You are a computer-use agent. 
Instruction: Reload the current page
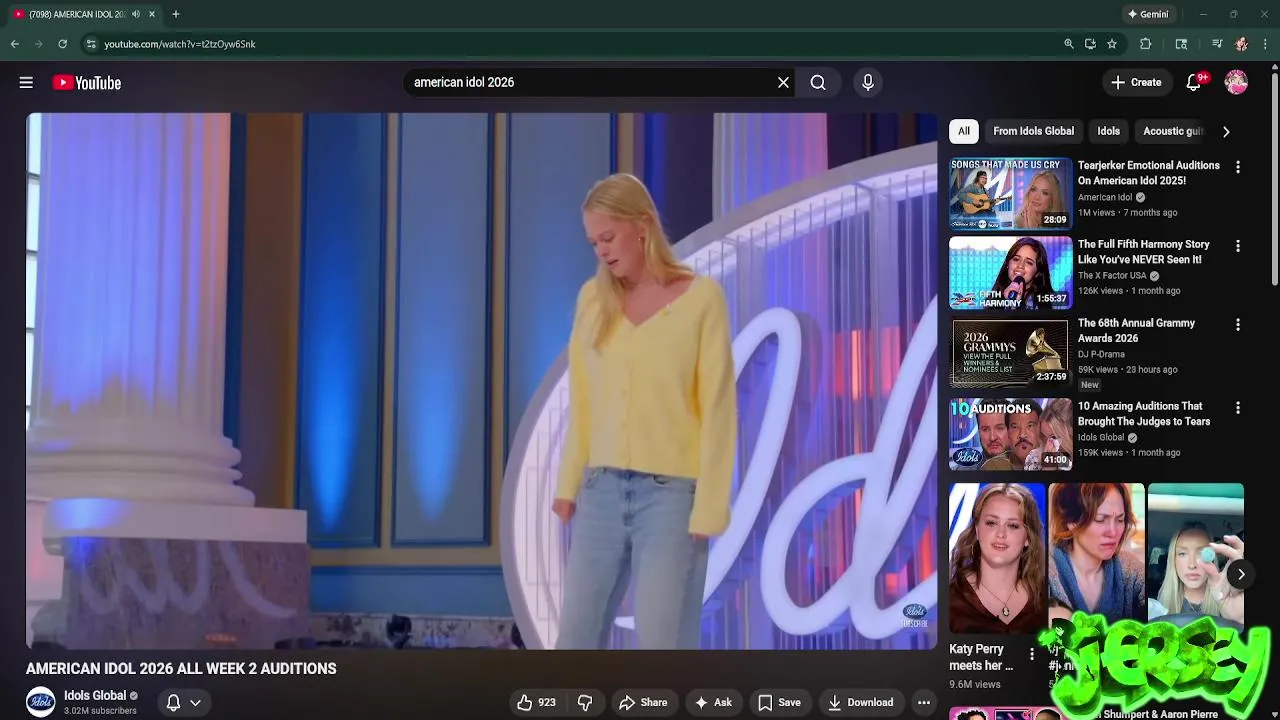[x=62, y=44]
